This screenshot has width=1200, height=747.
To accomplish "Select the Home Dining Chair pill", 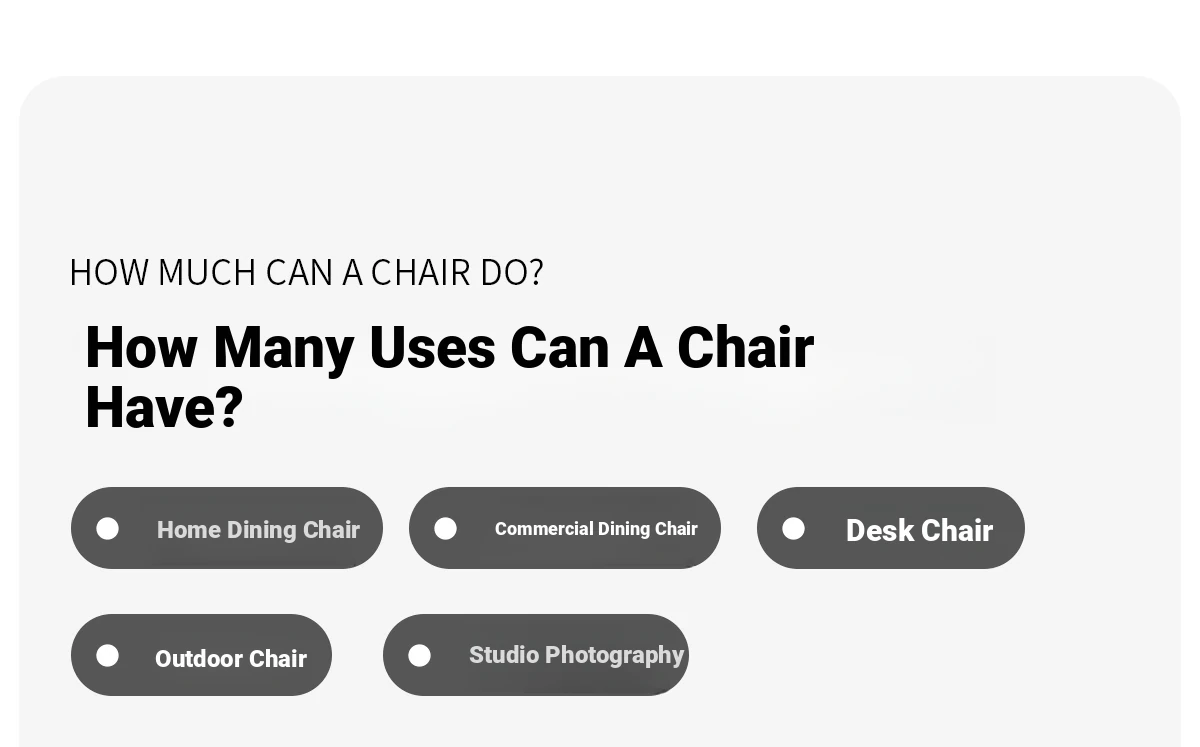I will (x=227, y=528).
